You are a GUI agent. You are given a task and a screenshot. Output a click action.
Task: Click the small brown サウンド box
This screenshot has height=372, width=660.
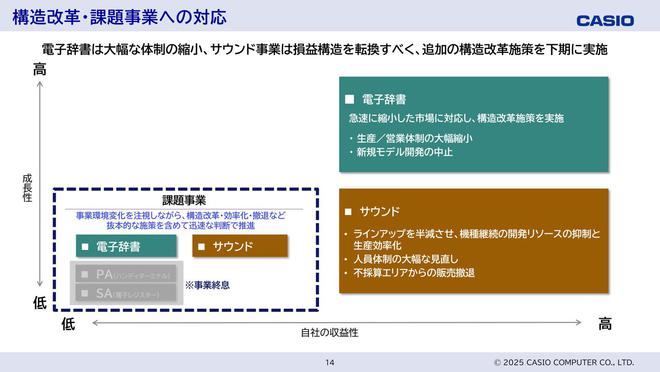240,246
